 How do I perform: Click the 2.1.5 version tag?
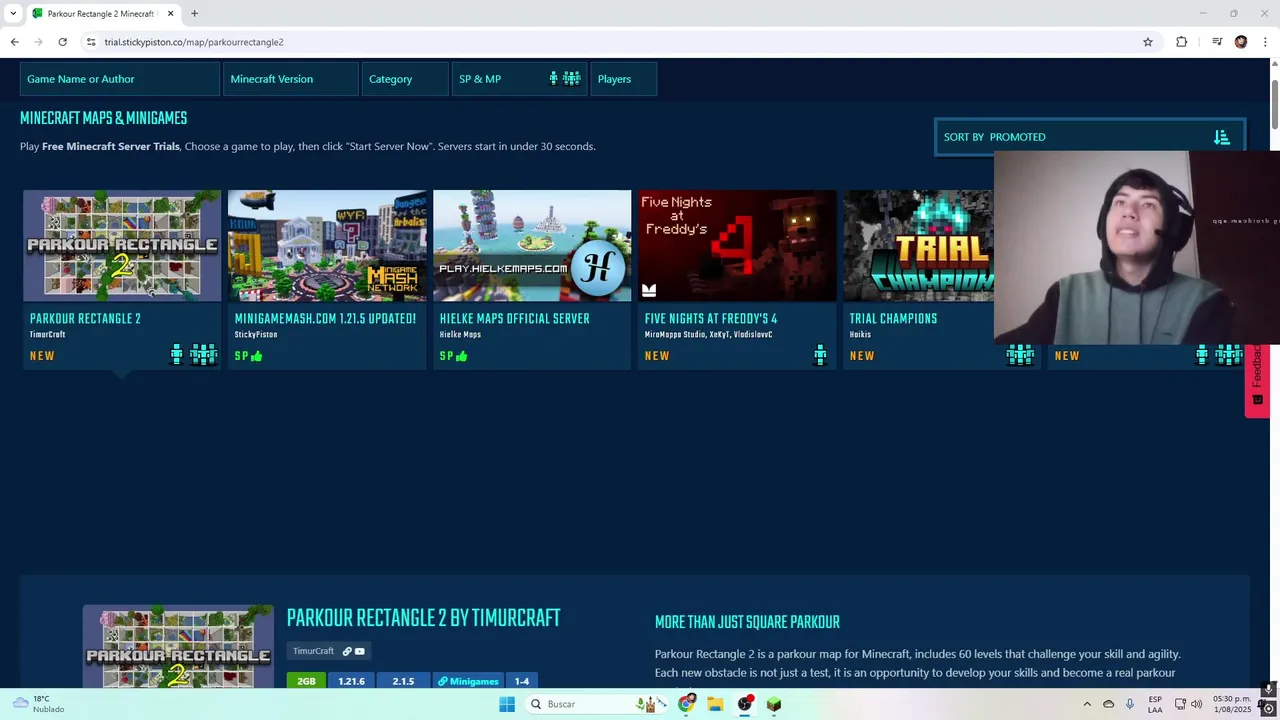pos(403,681)
